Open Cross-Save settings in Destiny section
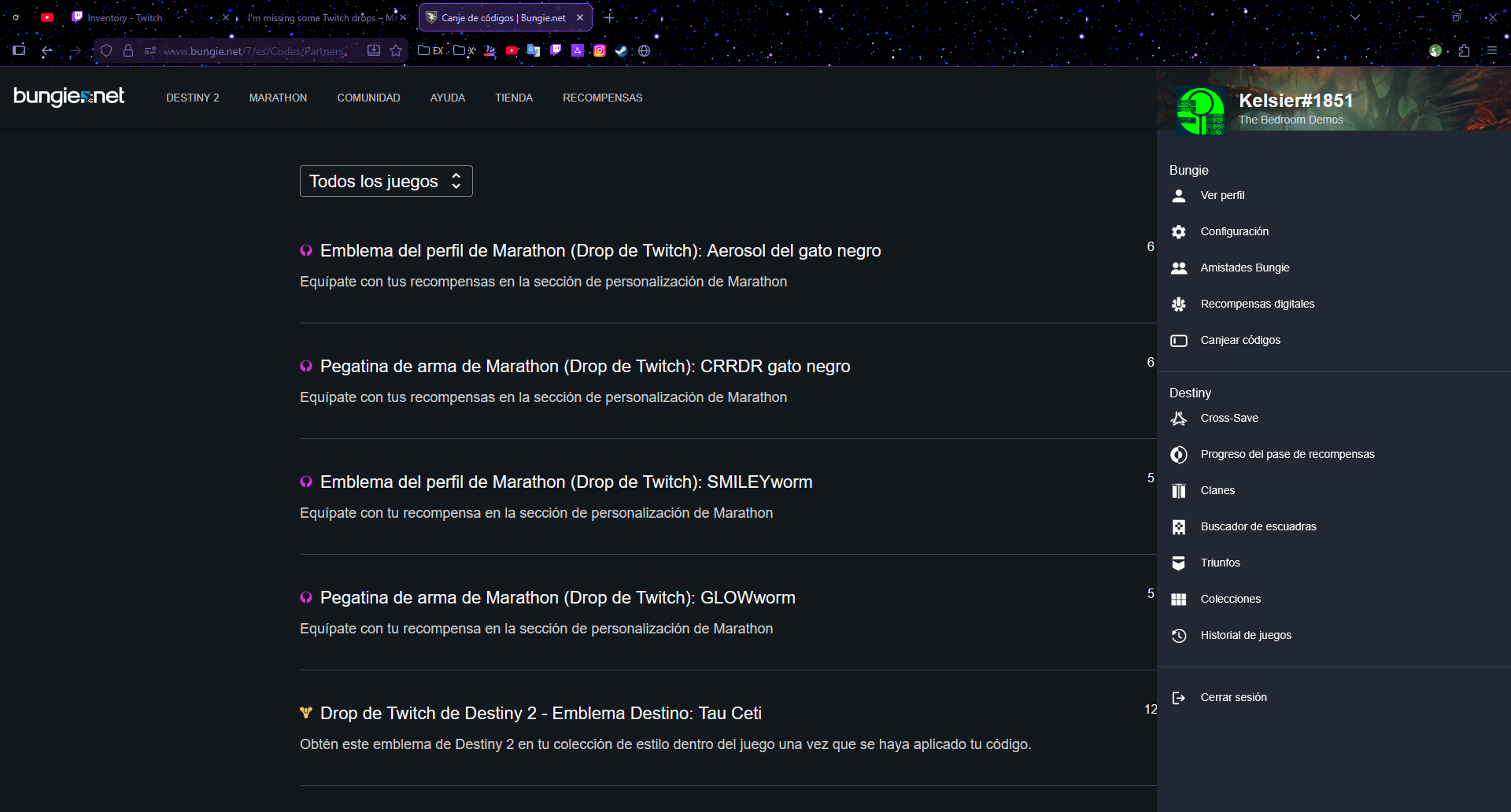Image resolution: width=1511 pixels, height=812 pixels. click(1228, 419)
